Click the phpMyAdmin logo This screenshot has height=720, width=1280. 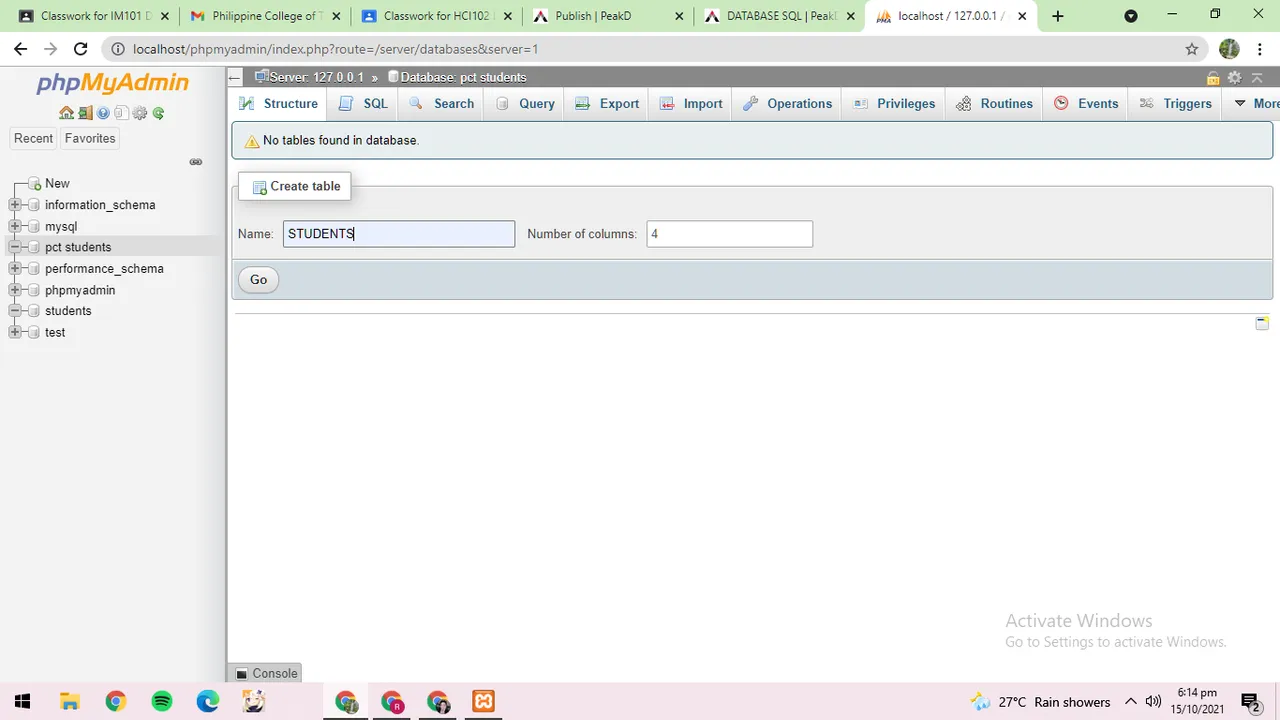pos(112,83)
